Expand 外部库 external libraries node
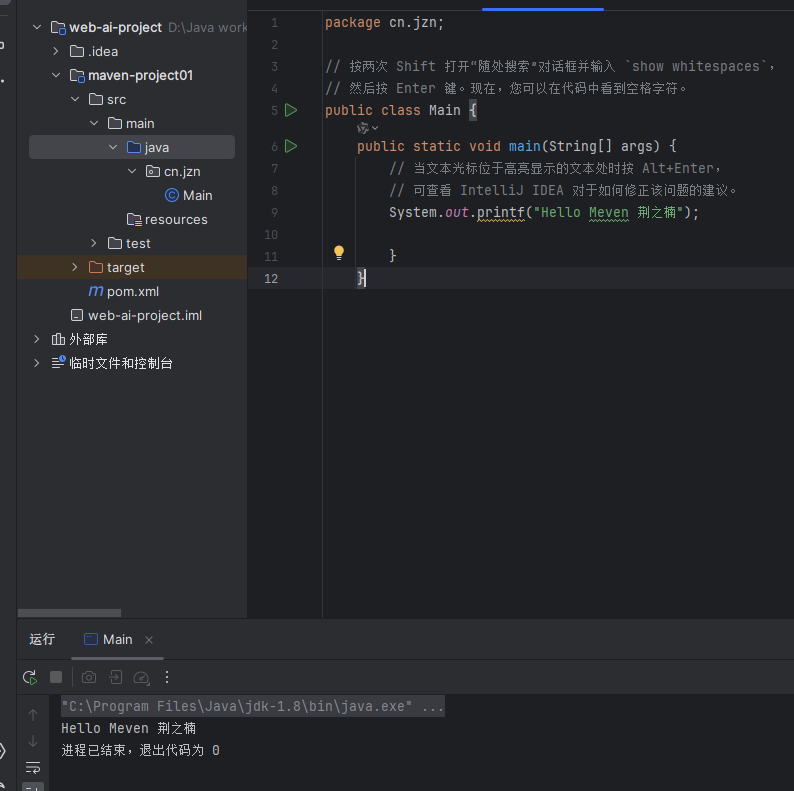This screenshot has width=794, height=791. pos(36,339)
